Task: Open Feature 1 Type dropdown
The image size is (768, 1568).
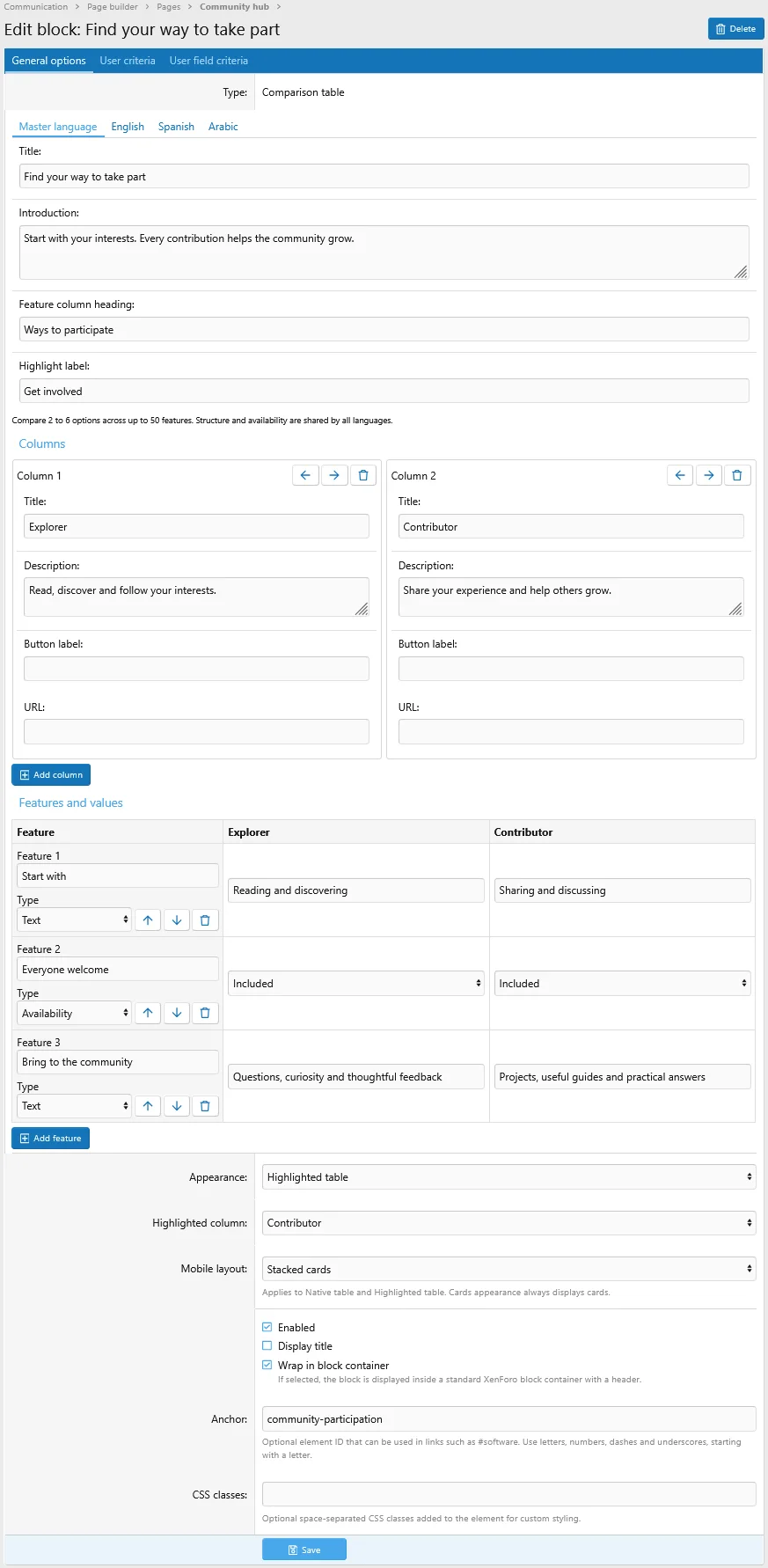Action: pos(75,920)
